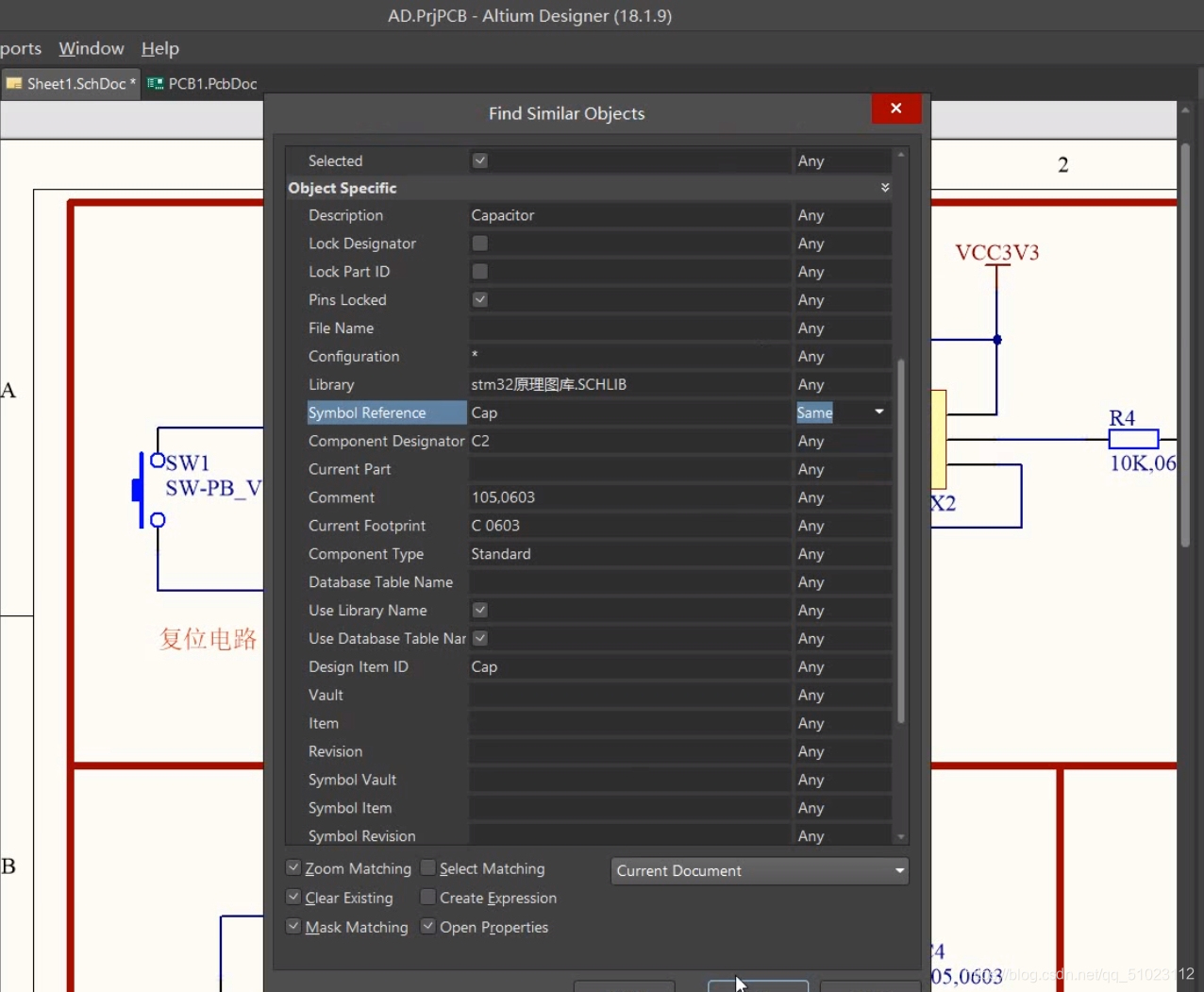Set Component Designator match criteria Any
Image resolution: width=1204 pixels, height=992 pixels.
[842, 441]
